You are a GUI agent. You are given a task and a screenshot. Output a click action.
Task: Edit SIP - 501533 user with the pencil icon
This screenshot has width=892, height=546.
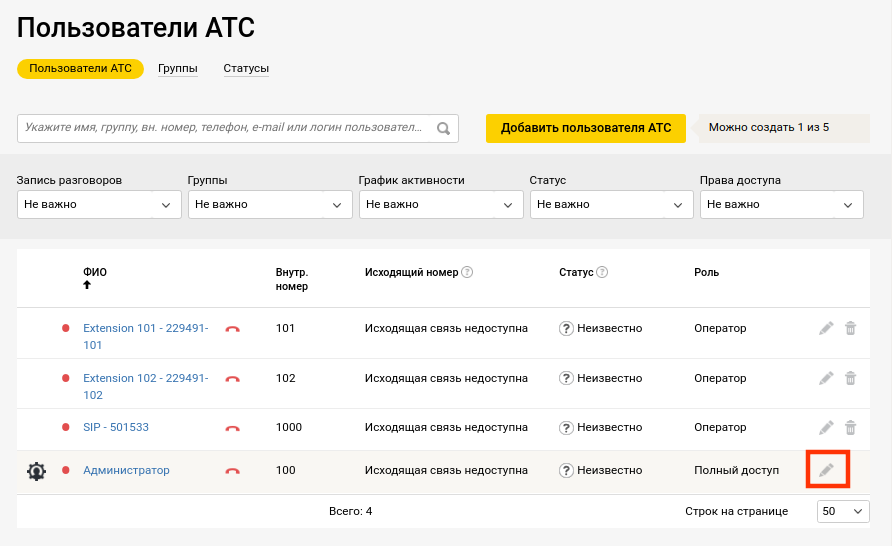(x=826, y=427)
